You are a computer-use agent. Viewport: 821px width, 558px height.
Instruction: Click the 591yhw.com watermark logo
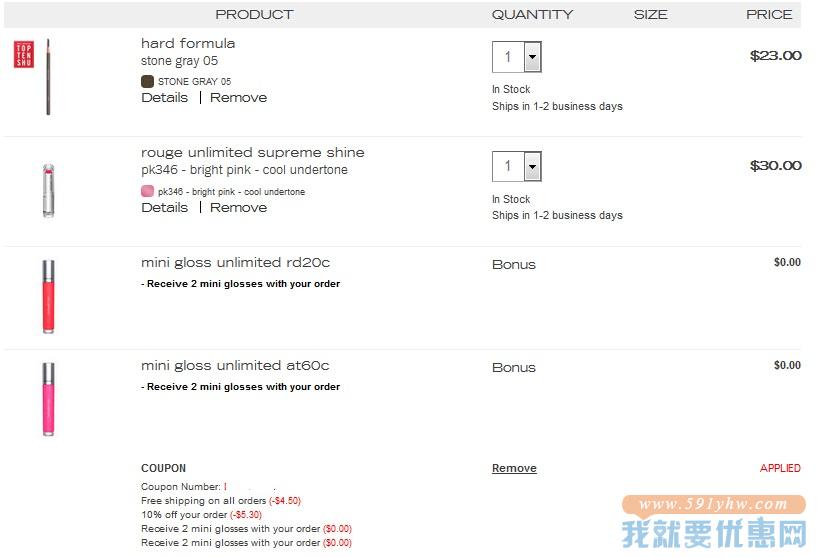click(x=714, y=521)
